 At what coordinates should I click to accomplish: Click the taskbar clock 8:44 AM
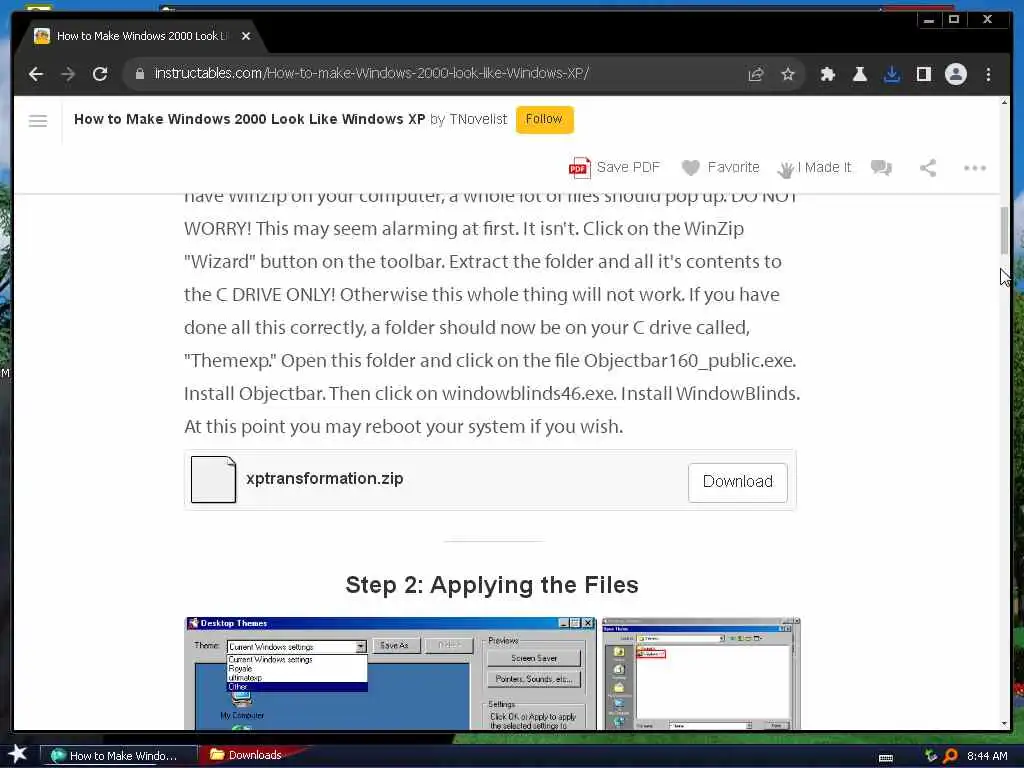(987, 756)
